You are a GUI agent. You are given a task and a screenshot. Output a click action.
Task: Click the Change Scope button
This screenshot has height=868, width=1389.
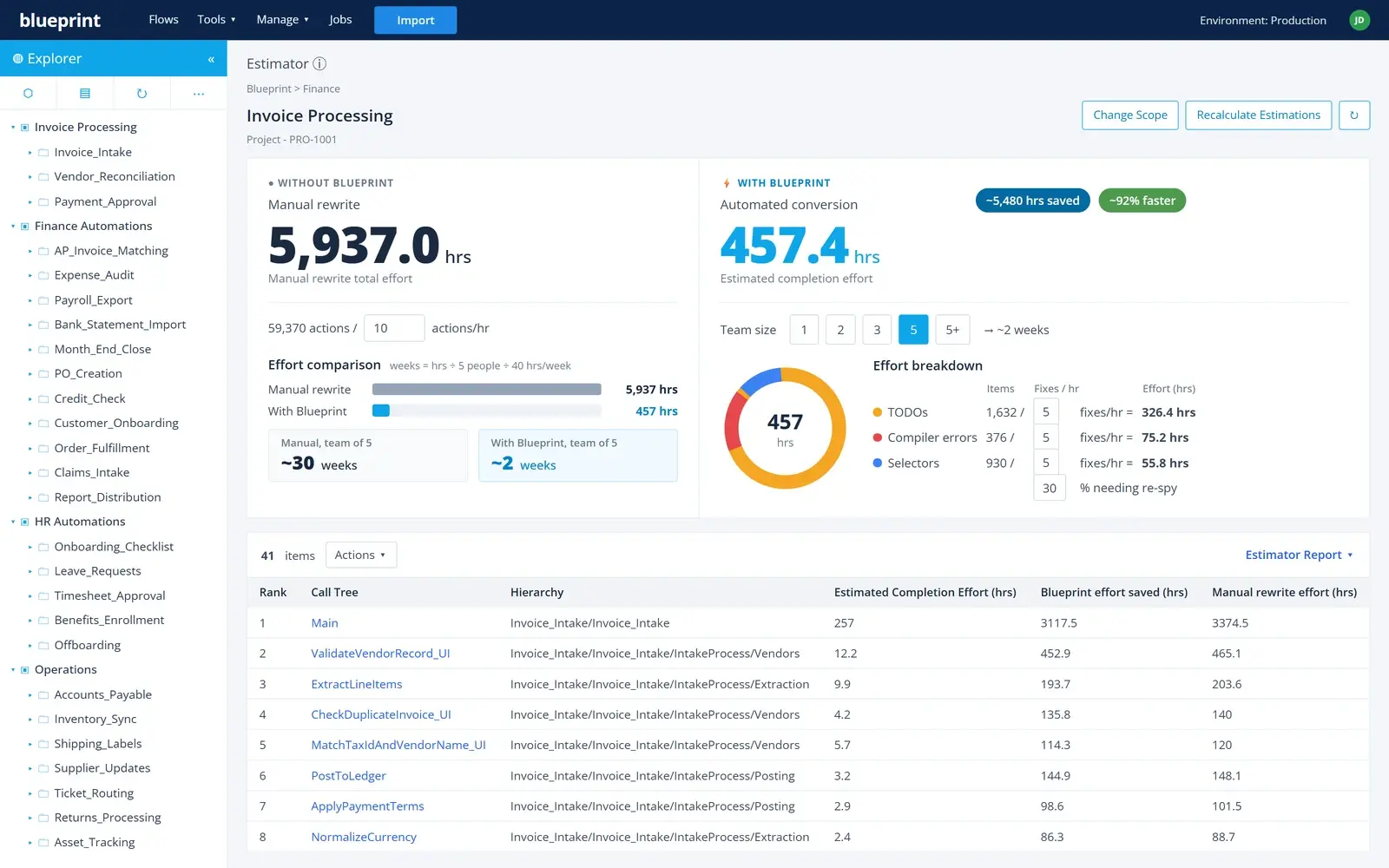click(1130, 115)
